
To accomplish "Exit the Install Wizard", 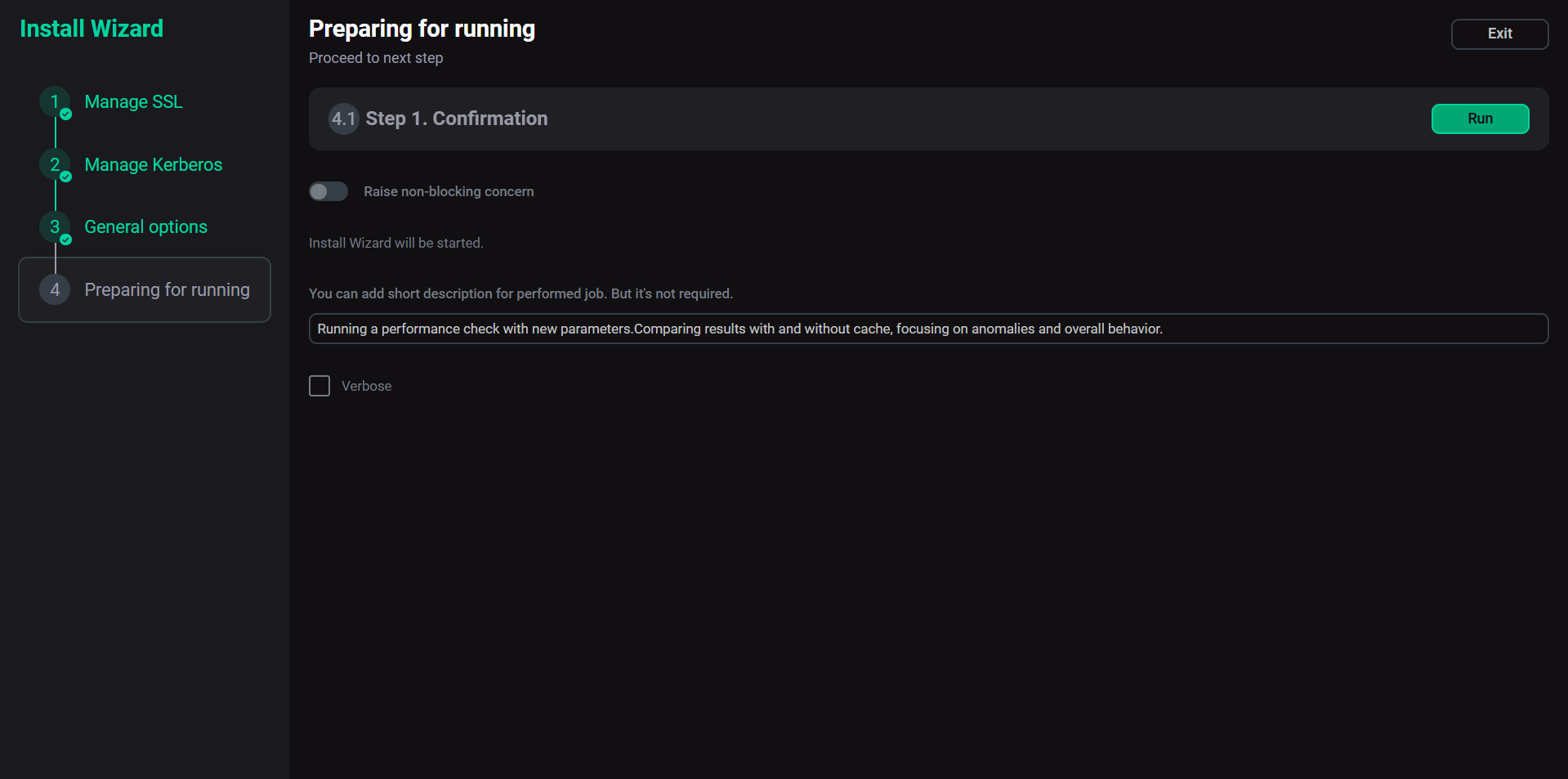I will coord(1499,34).
